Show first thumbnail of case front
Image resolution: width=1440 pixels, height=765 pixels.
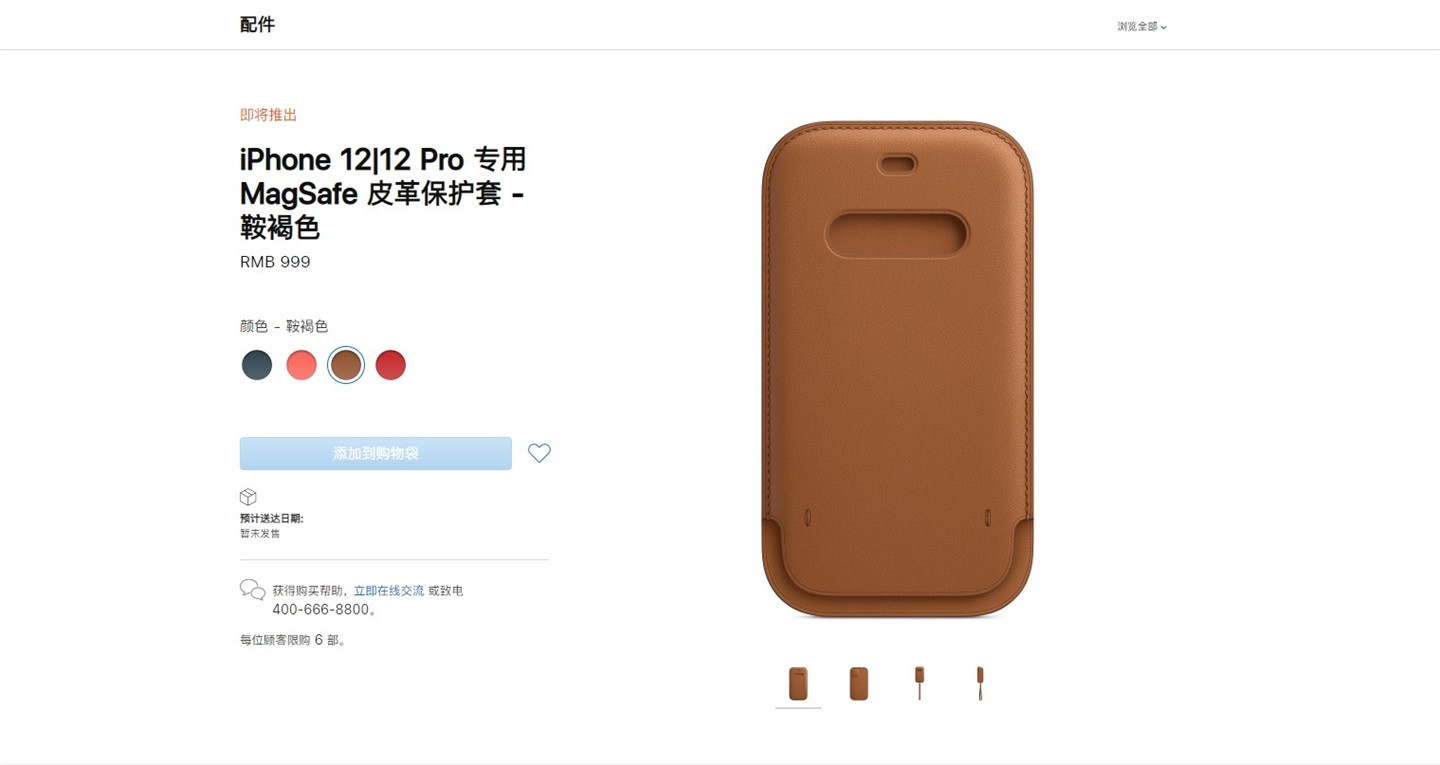coord(798,684)
